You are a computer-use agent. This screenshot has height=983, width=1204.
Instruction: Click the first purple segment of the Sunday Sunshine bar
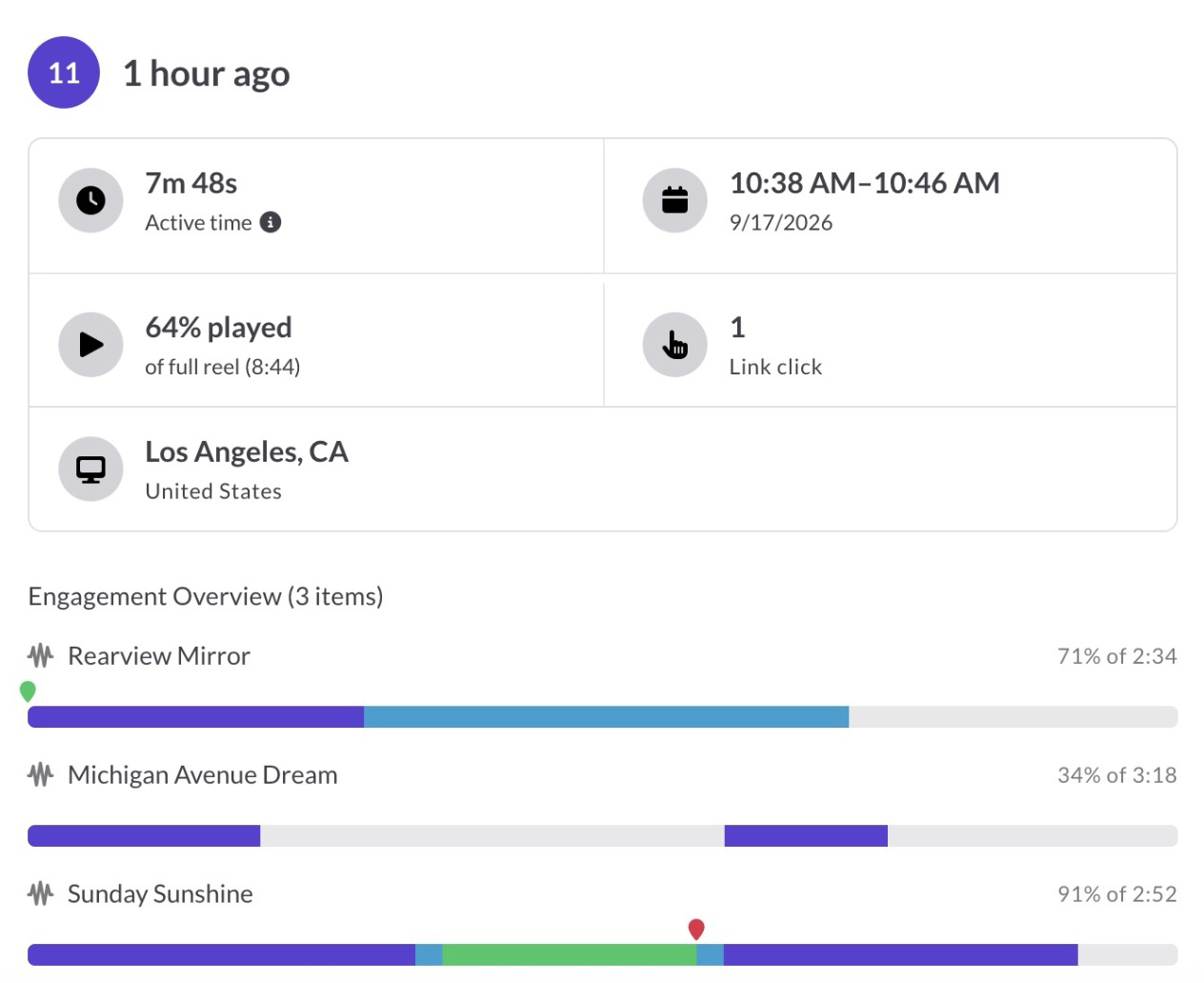click(221, 955)
